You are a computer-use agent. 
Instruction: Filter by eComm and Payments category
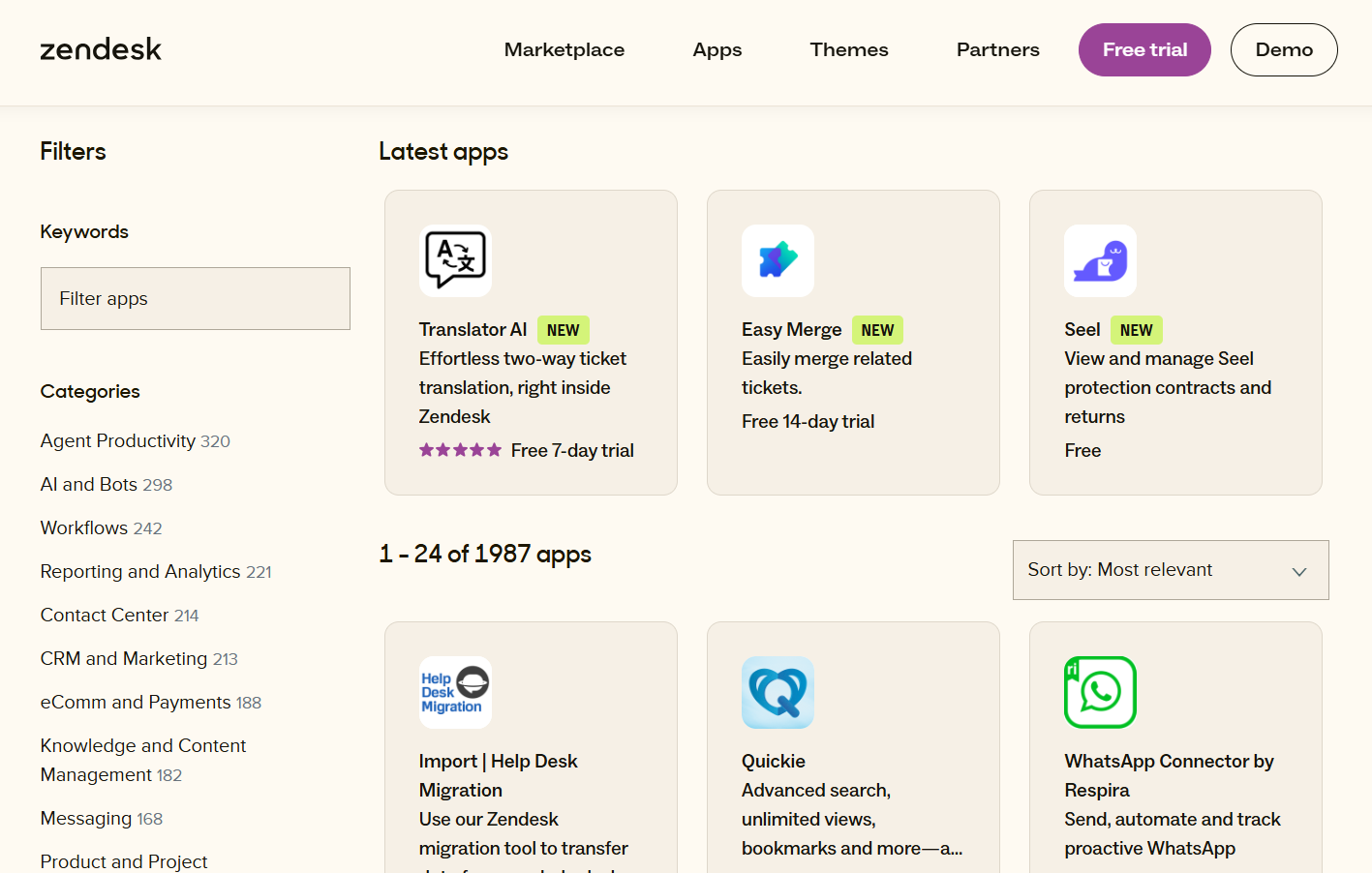[151, 703]
